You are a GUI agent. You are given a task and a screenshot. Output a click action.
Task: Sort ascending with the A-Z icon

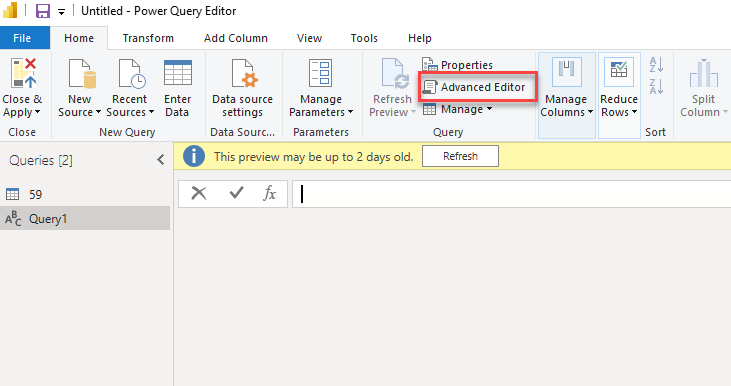pos(656,65)
